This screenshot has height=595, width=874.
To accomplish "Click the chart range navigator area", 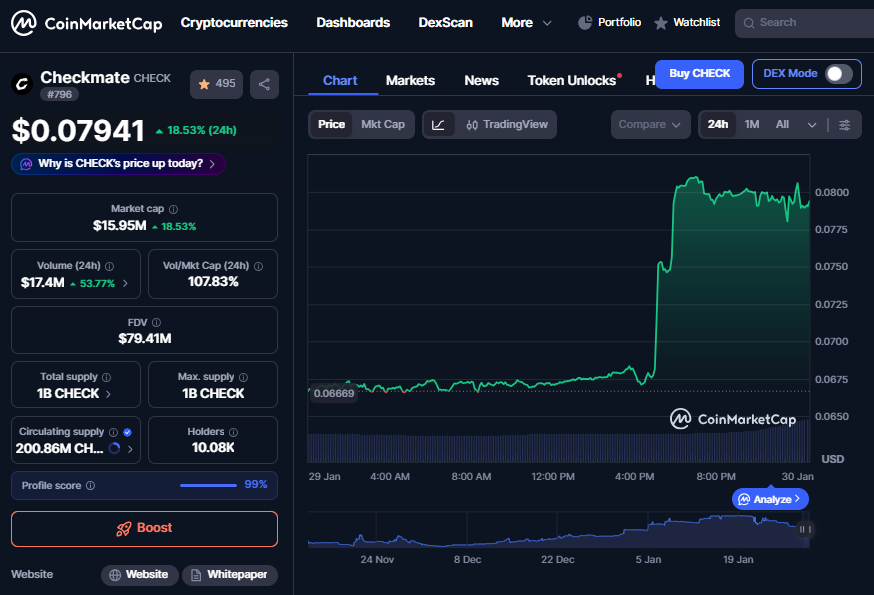I will (558, 530).
